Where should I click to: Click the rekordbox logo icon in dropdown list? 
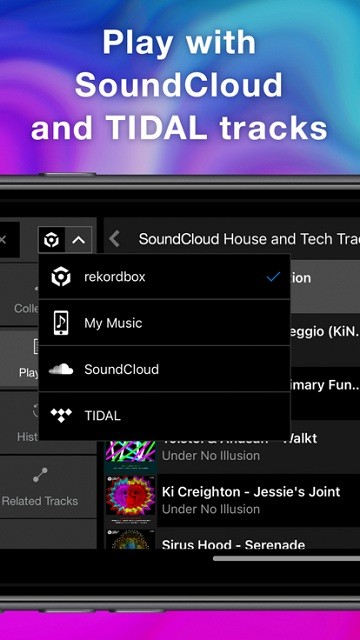click(61, 277)
